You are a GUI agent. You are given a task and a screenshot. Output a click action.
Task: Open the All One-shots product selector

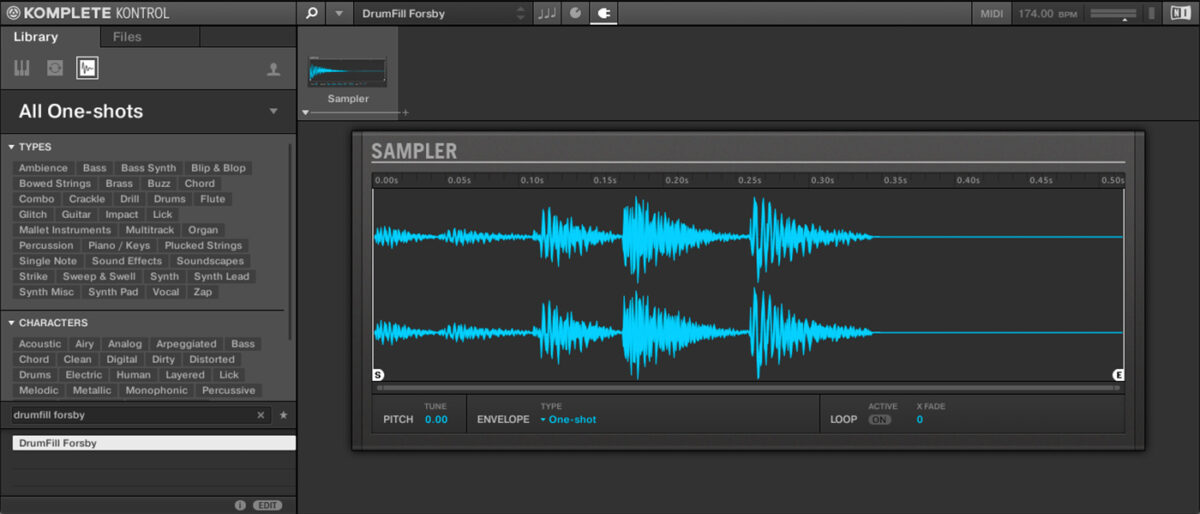[147, 111]
